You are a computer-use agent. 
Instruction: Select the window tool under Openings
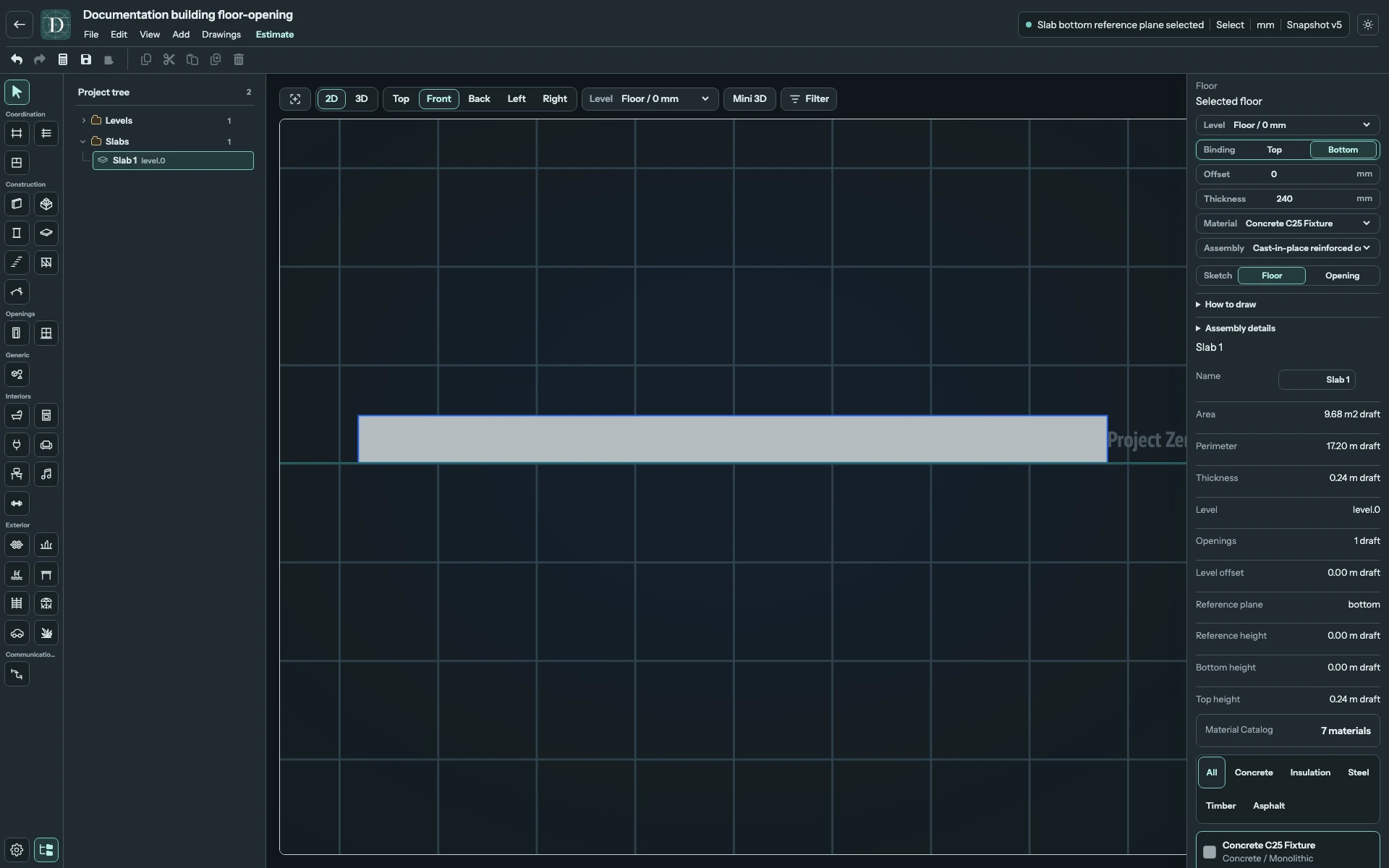(x=46, y=333)
